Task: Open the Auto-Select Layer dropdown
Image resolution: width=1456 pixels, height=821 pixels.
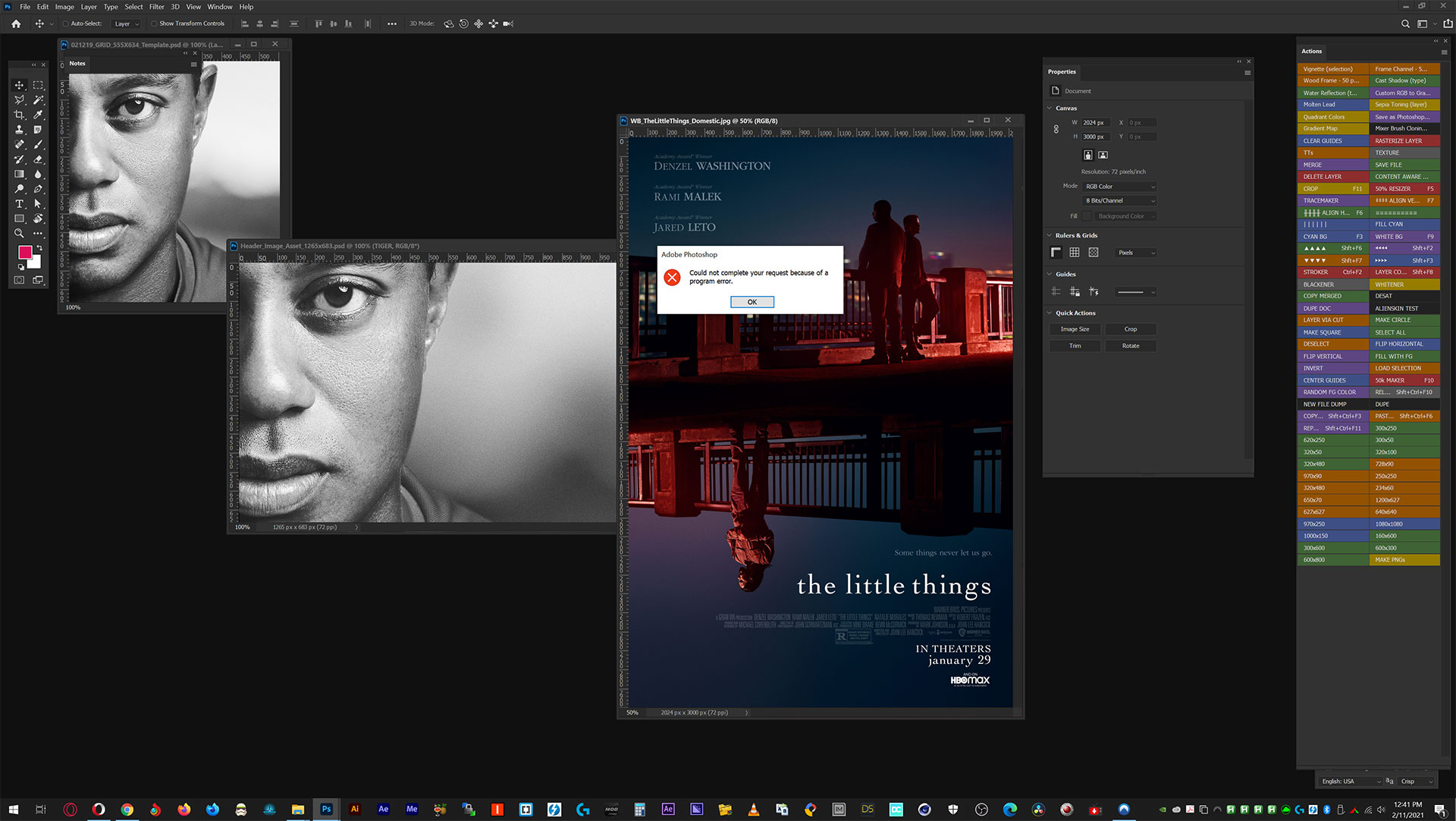Action: [127, 24]
